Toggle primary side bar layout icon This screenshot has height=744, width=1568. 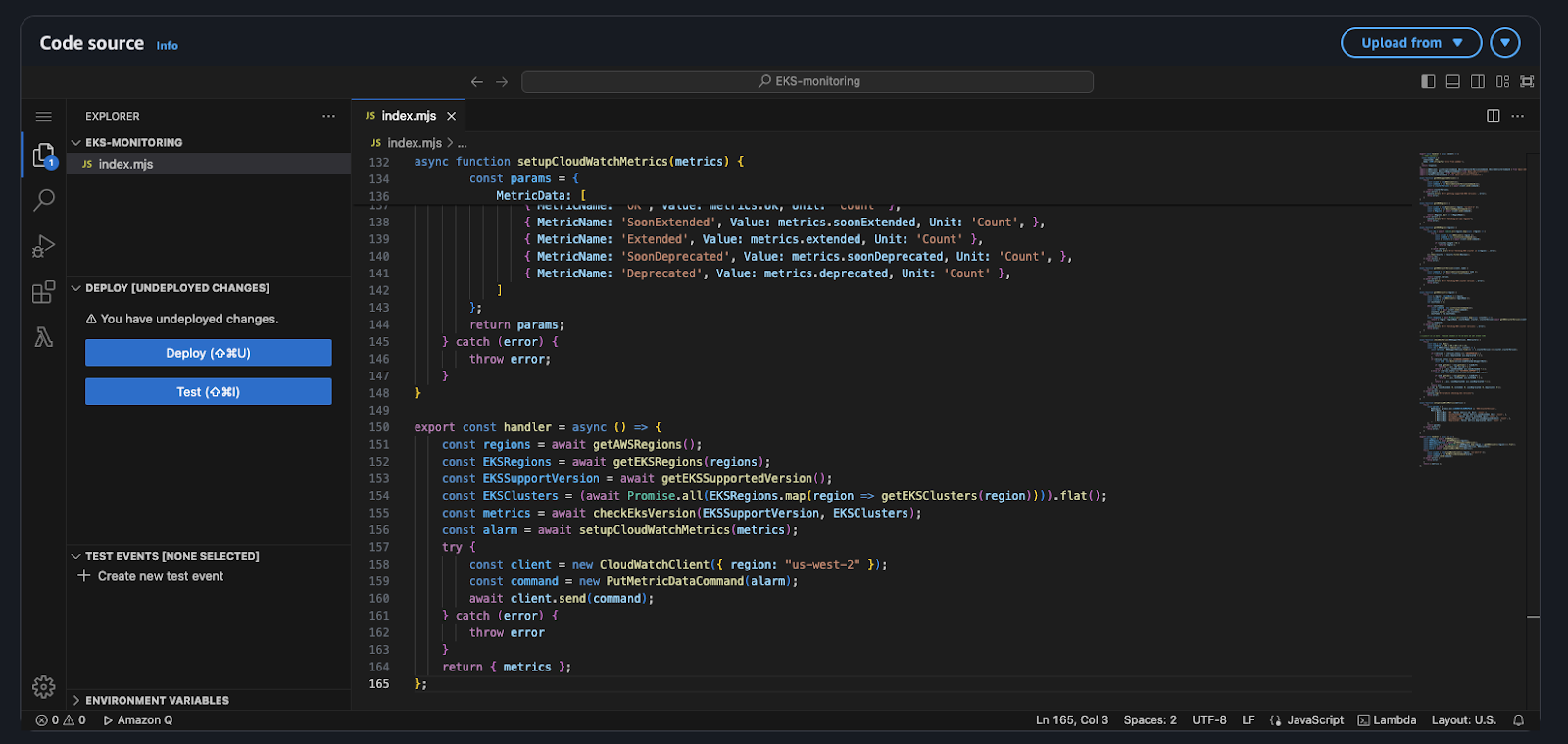1428,82
